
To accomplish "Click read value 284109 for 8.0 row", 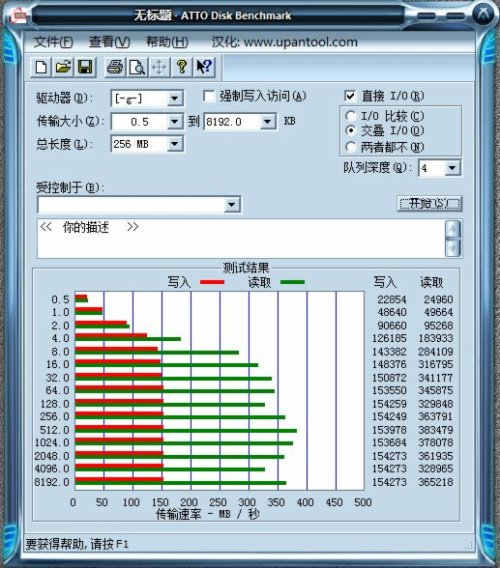I will pos(436,352).
